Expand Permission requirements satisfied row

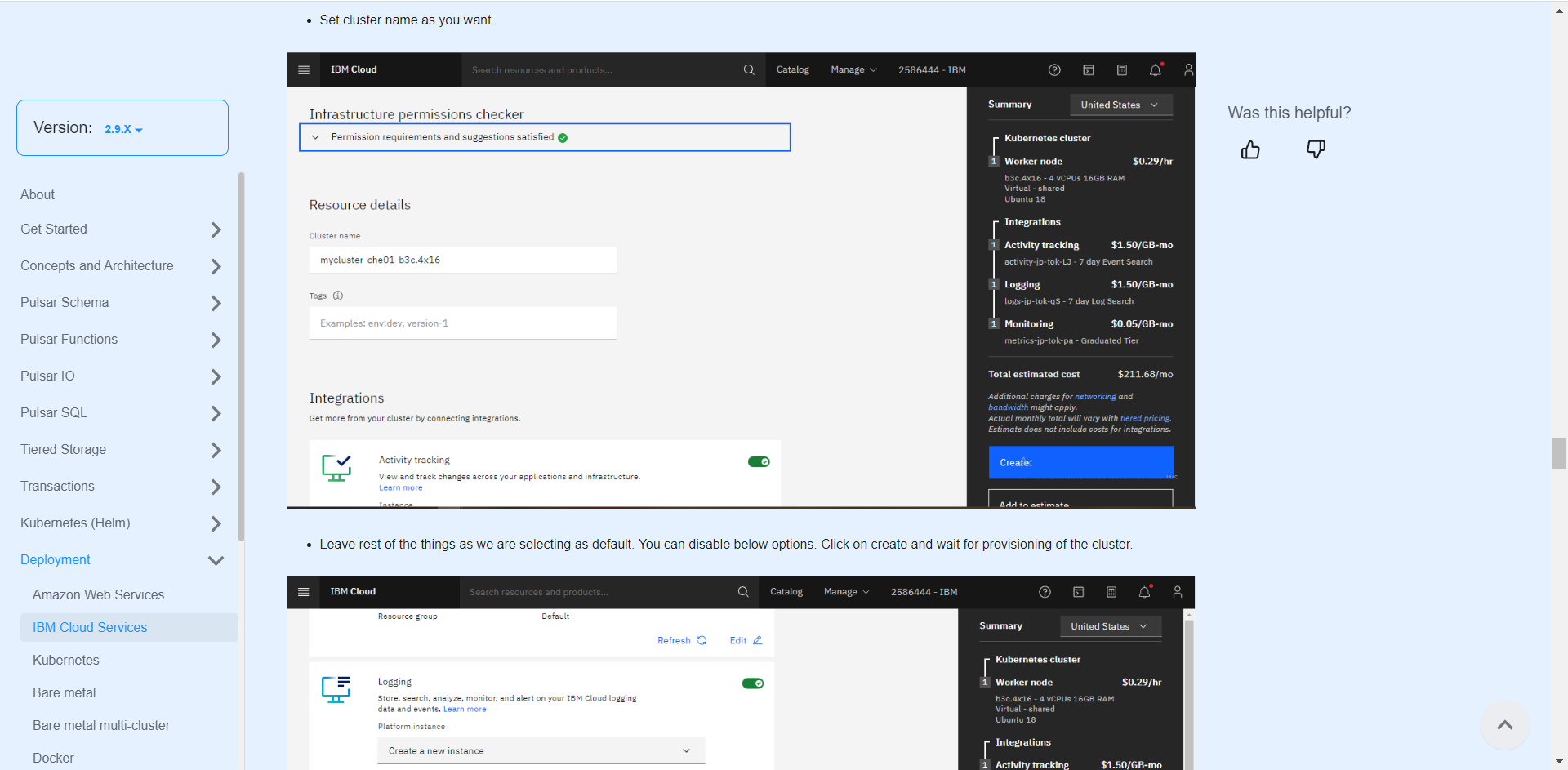click(x=545, y=137)
